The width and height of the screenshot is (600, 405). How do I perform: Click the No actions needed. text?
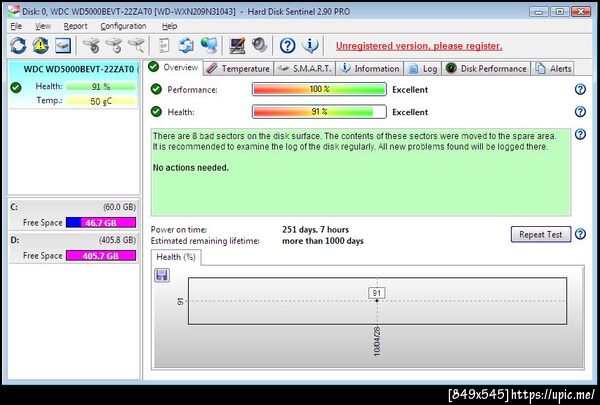[x=191, y=168]
